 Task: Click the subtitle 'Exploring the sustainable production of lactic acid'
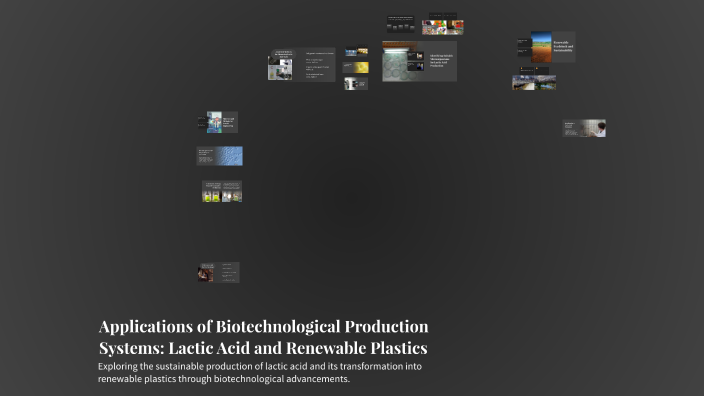[x=260, y=372]
